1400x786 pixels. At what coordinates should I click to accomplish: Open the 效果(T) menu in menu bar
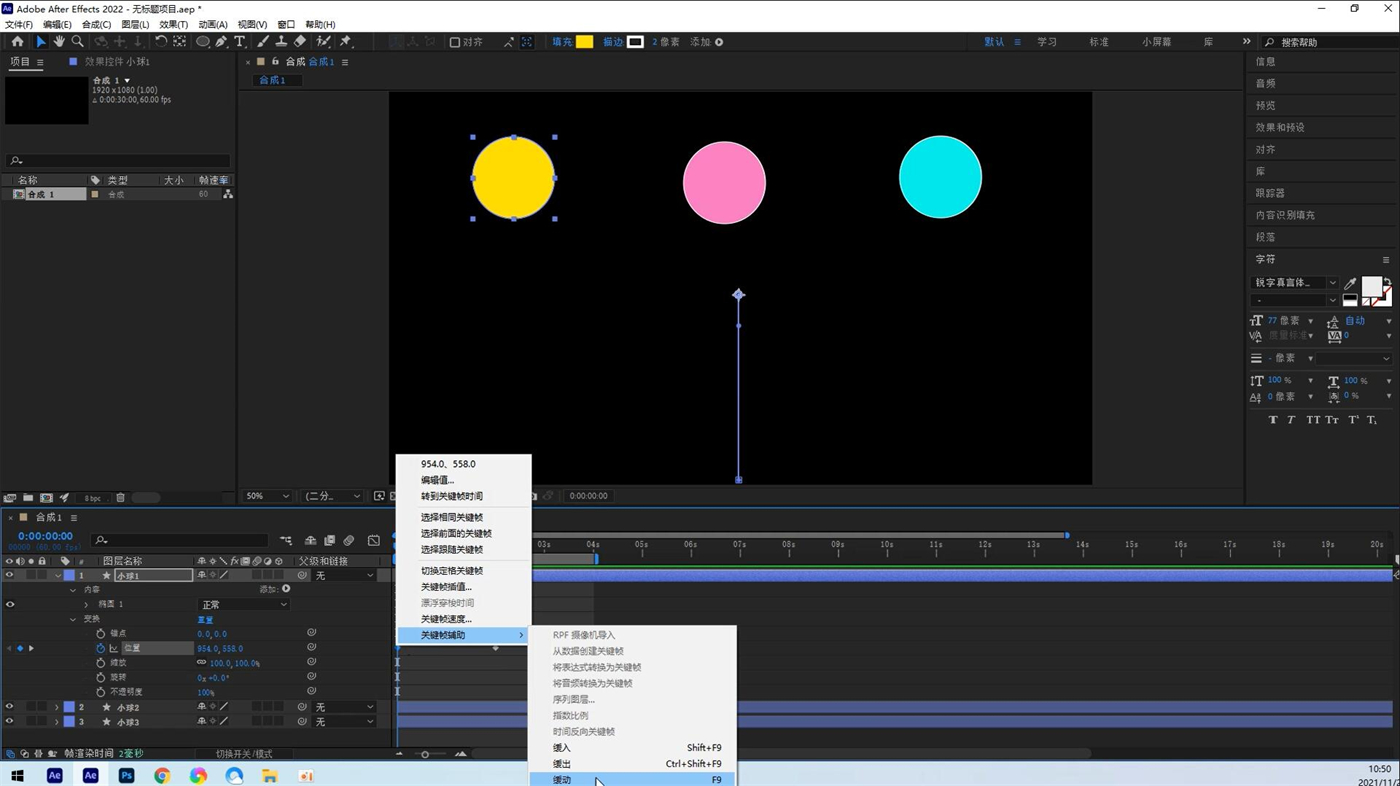coord(173,24)
